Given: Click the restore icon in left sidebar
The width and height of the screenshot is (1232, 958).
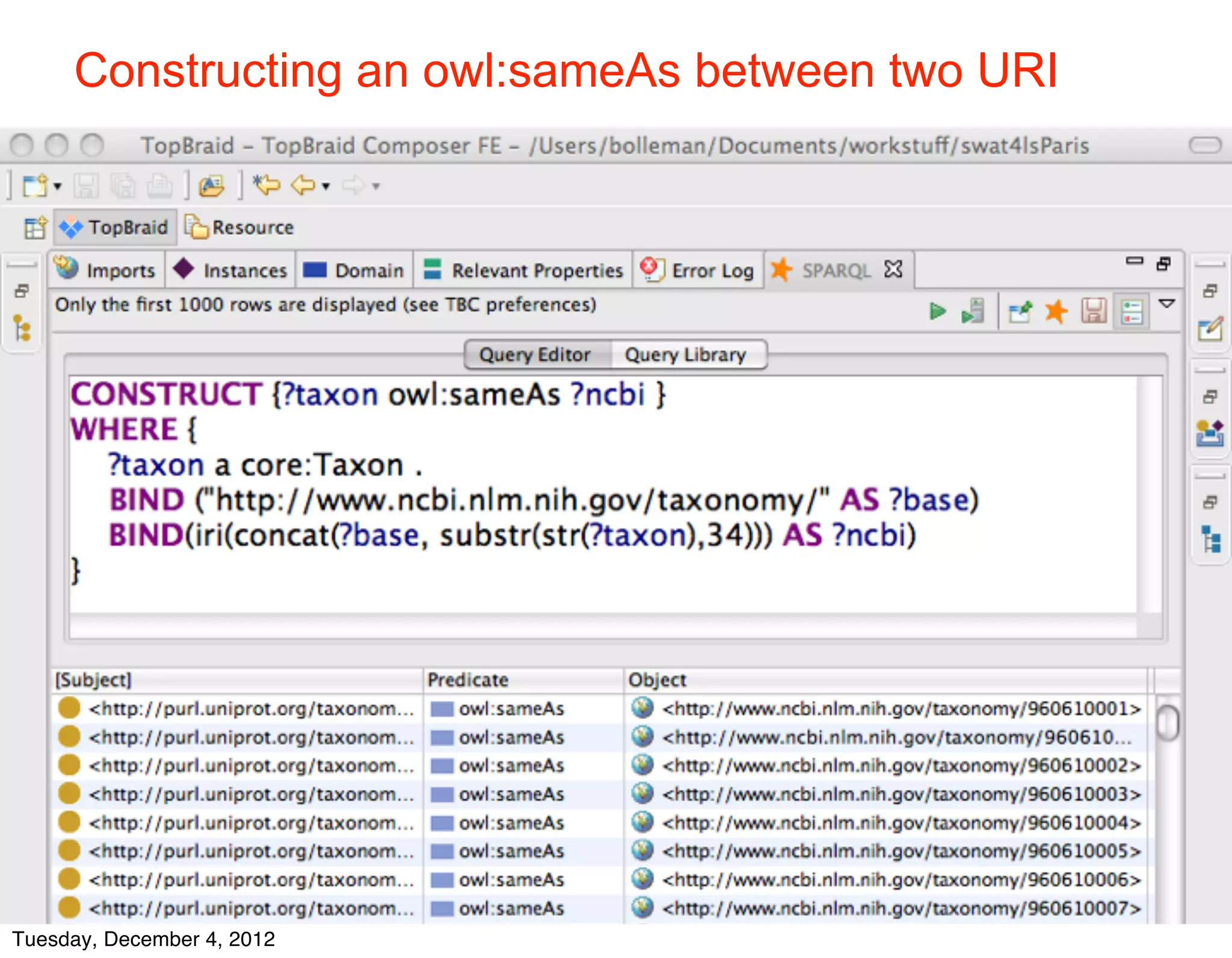Looking at the screenshot, I should [22, 292].
